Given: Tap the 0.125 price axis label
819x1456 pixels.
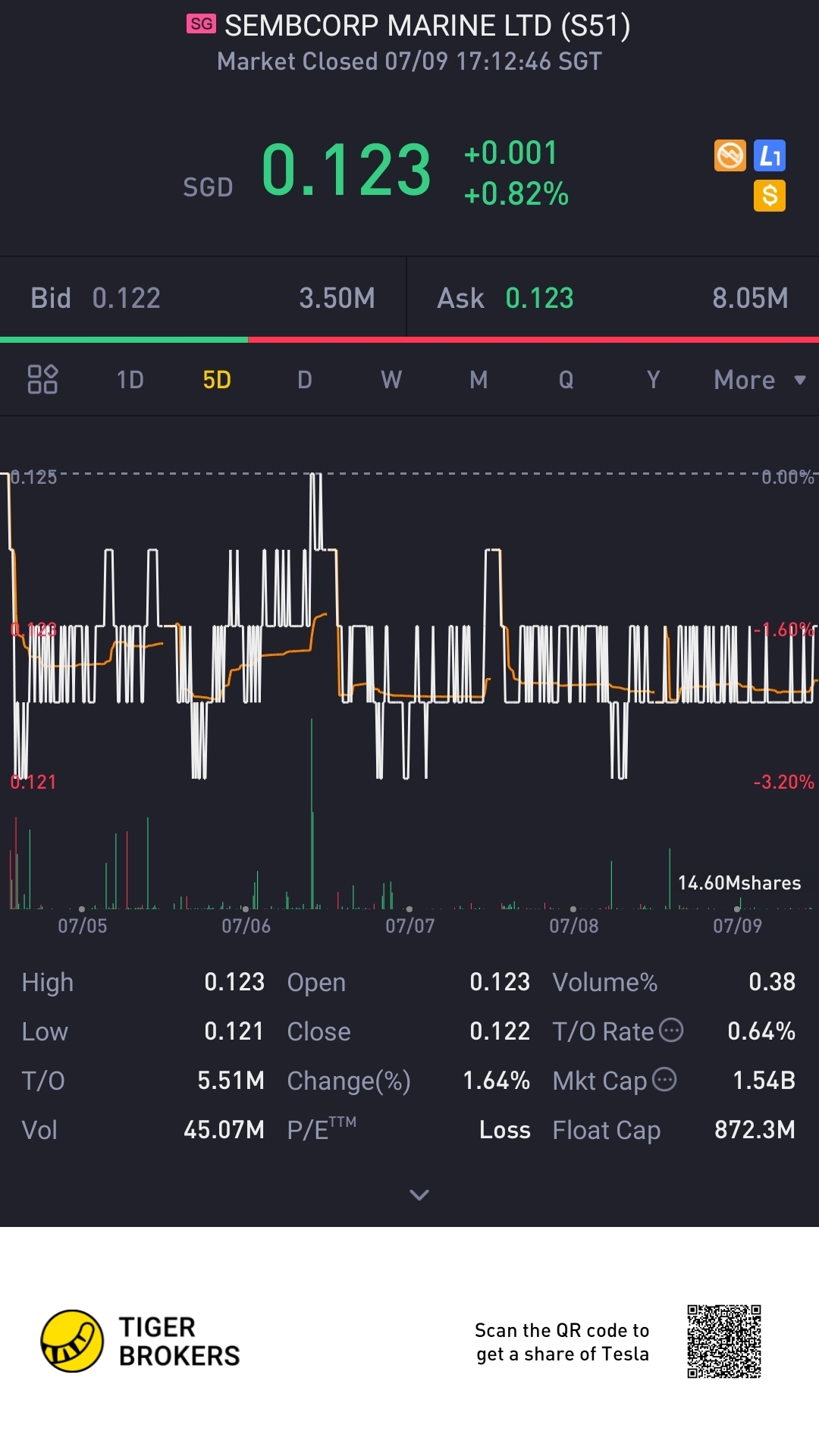Looking at the screenshot, I should coord(34,477).
